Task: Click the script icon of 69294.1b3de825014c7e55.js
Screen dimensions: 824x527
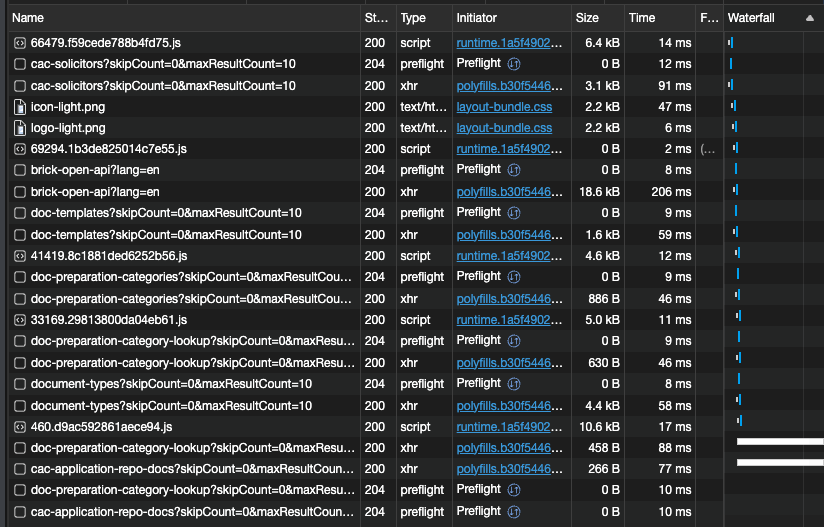Action: (x=19, y=149)
